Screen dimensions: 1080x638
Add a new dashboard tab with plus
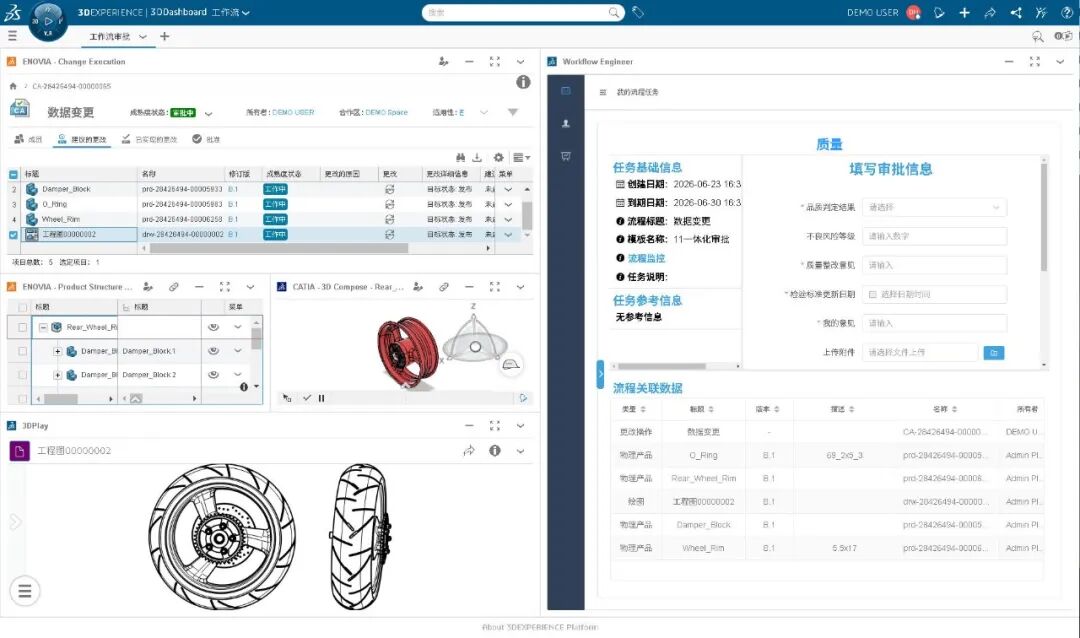(165, 37)
